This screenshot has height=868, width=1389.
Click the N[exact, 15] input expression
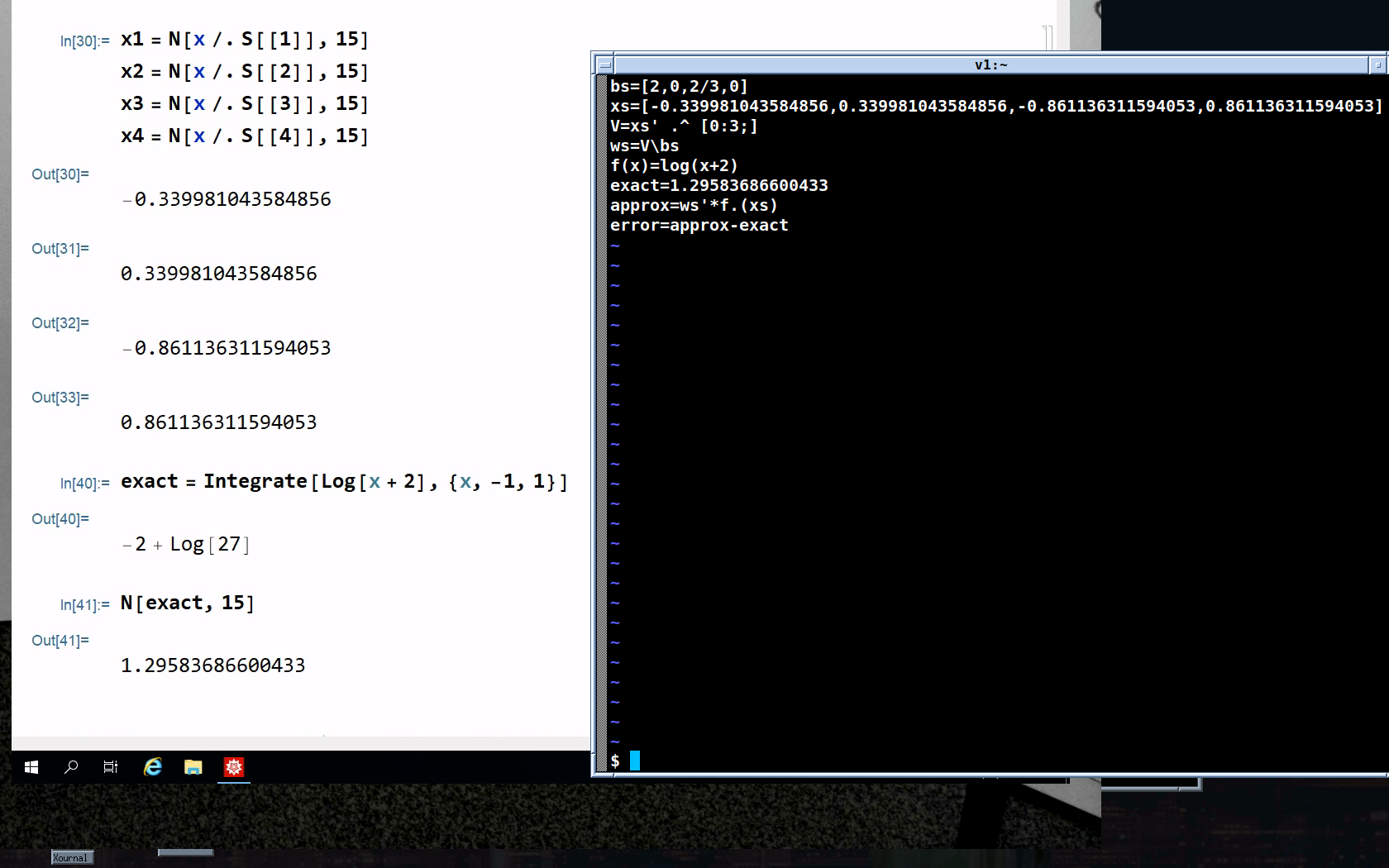[188, 603]
